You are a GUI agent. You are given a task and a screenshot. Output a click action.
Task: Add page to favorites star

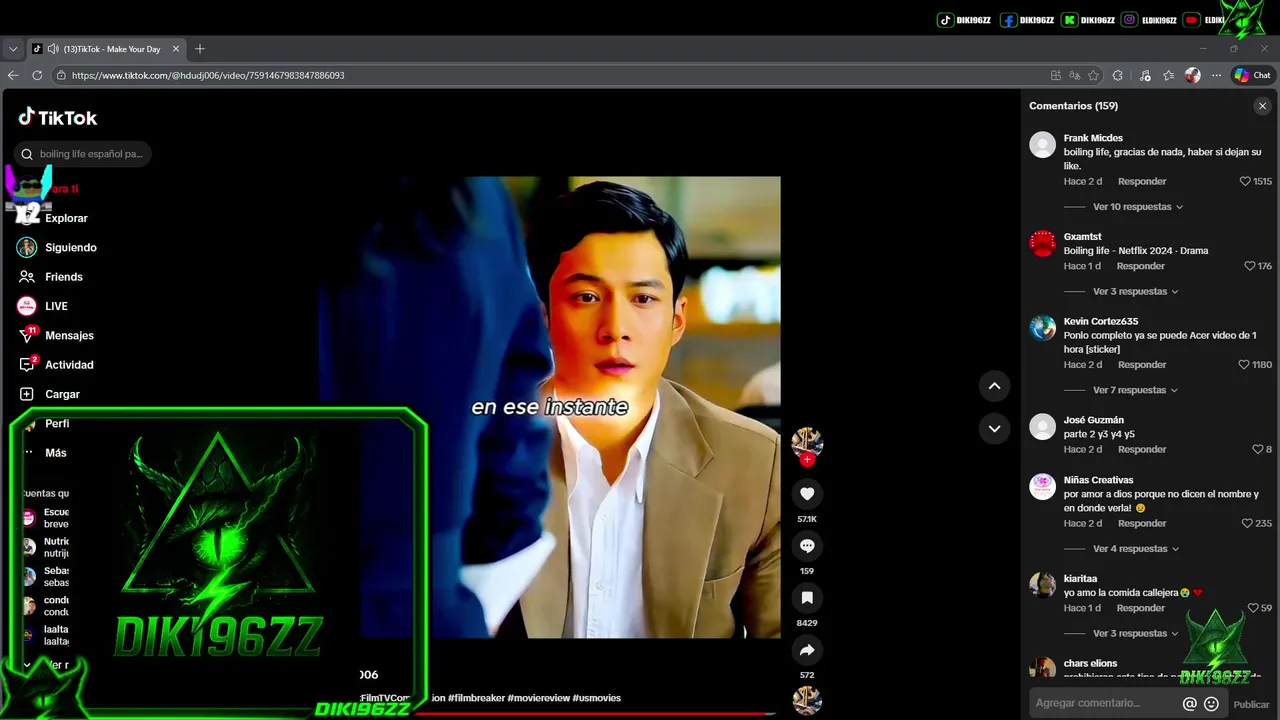click(x=1093, y=75)
